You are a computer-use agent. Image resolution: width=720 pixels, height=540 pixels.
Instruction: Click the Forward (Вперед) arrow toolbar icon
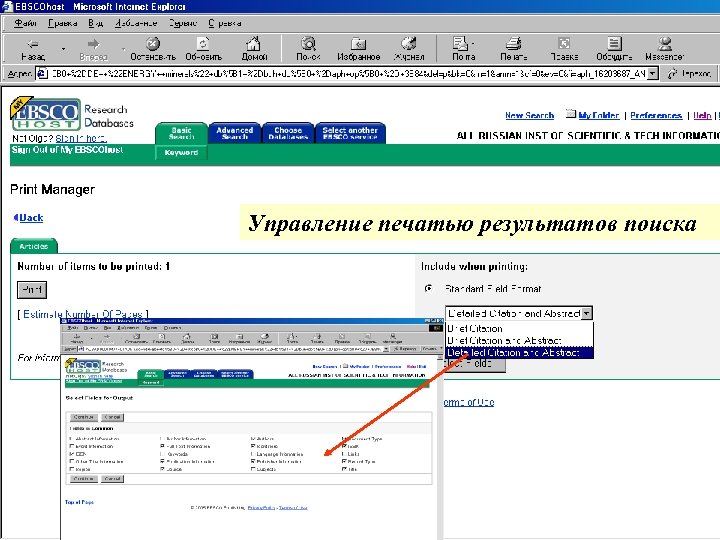tap(93, 44)
